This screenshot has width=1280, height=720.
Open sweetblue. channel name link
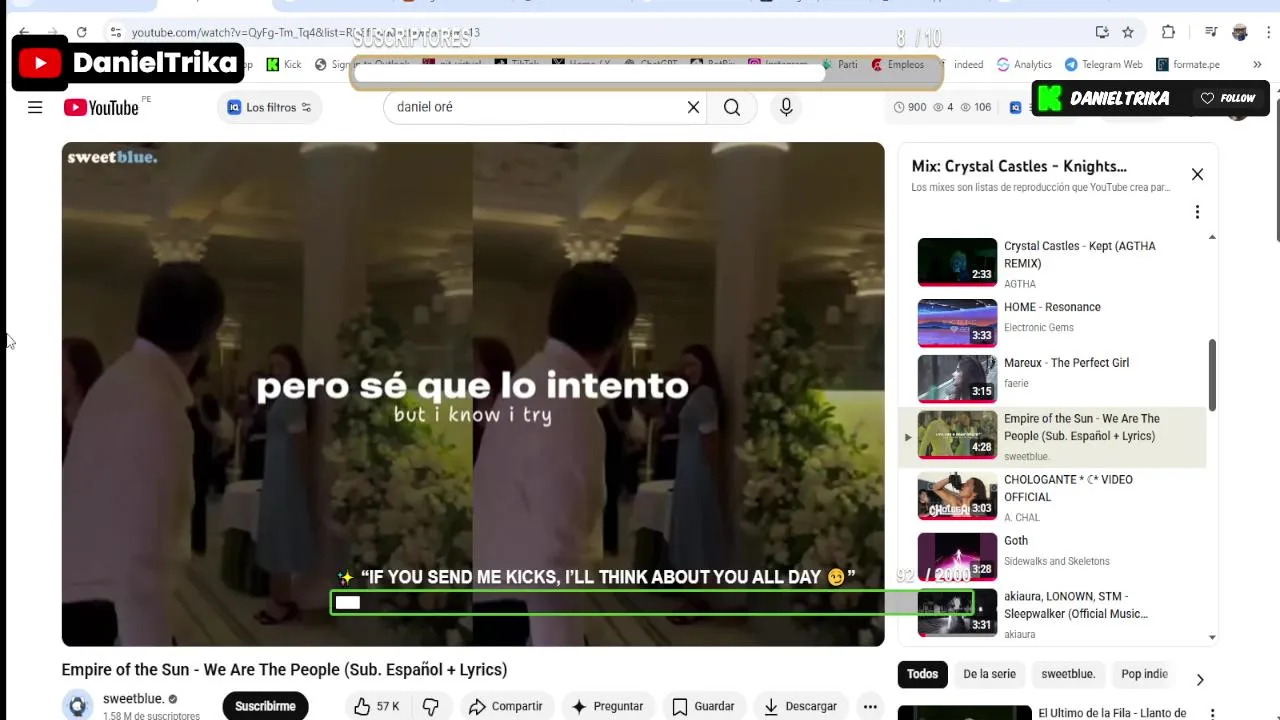(x=133, y=699)
